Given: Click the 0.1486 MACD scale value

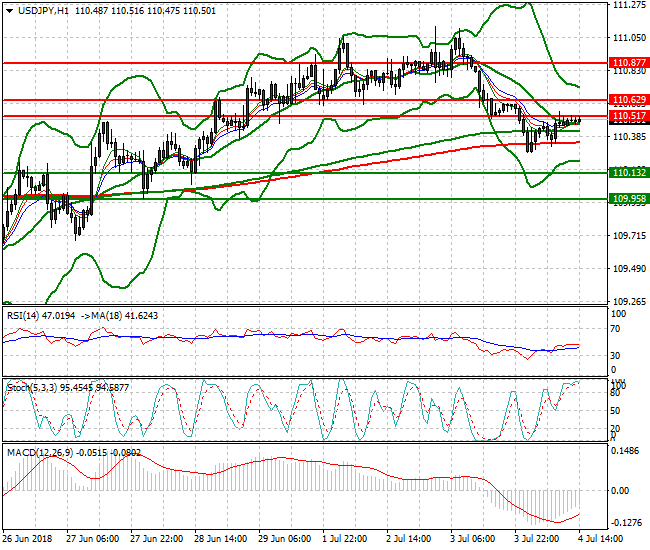Looking at the screenshot, I should pos(628,451).
